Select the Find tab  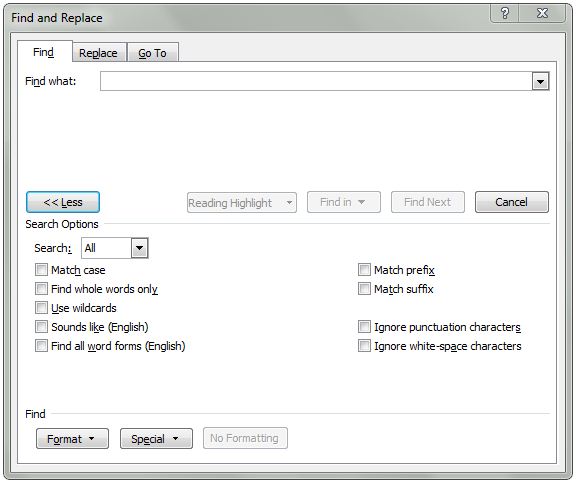pyautogui.click(x=43, y=52)
